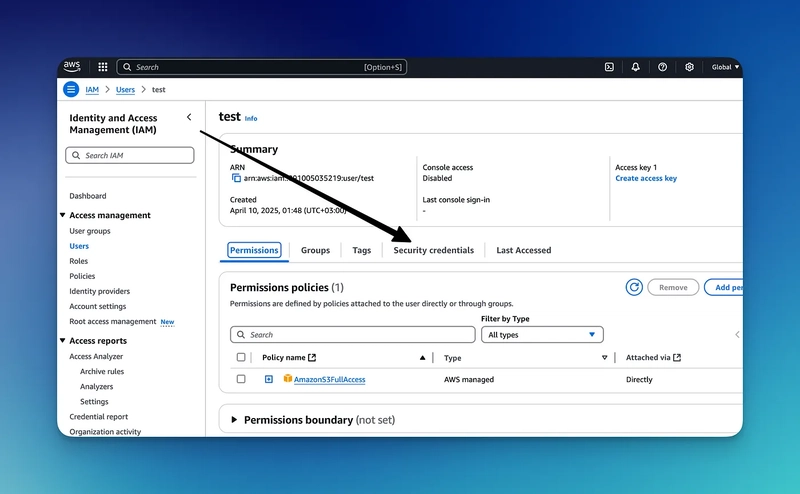Go to IAM breadcrumb link
800x494 pixels.
pos(92,89)
